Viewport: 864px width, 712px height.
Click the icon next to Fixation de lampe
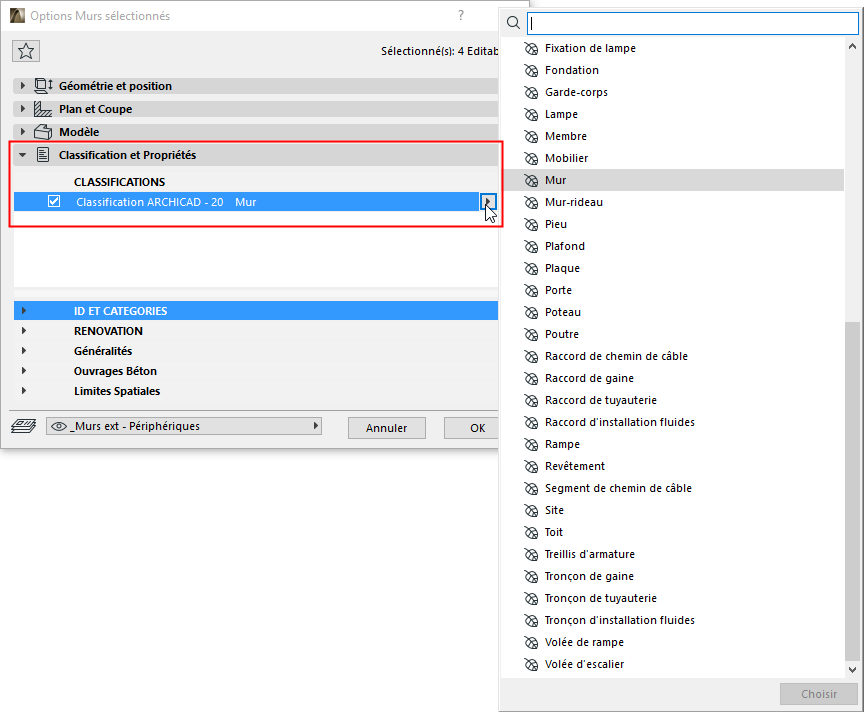pos(531,48)
